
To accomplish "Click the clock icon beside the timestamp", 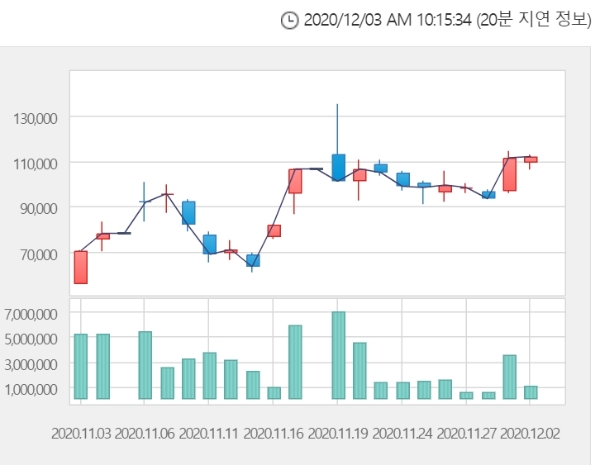I will (289, 20).
